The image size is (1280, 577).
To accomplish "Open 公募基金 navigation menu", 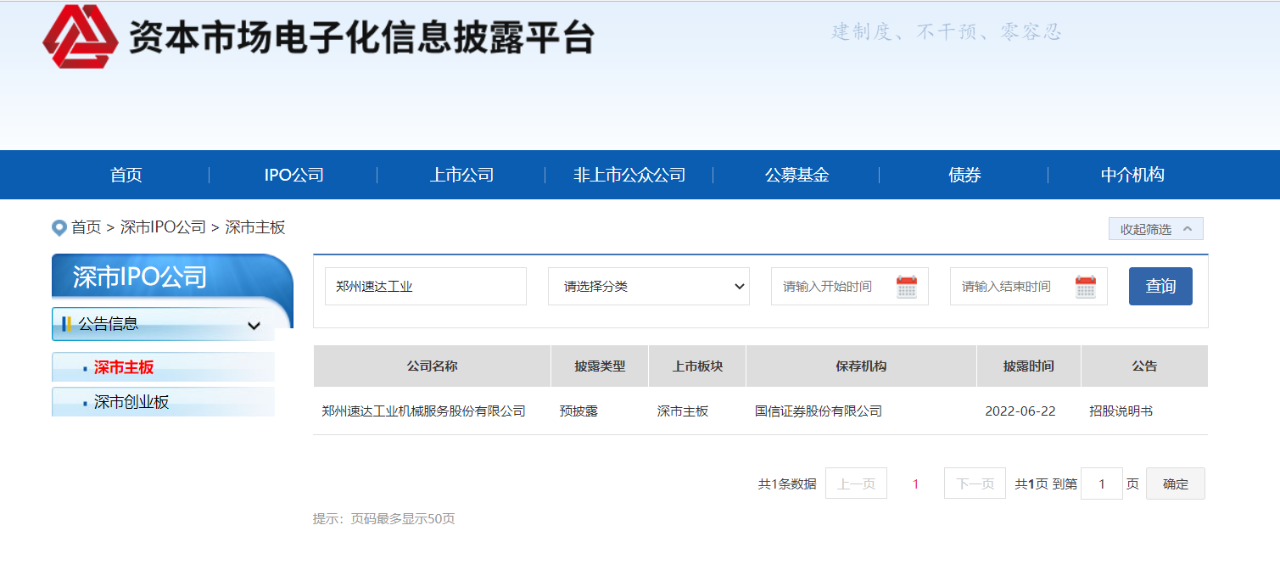I will (x=797, y=175).
